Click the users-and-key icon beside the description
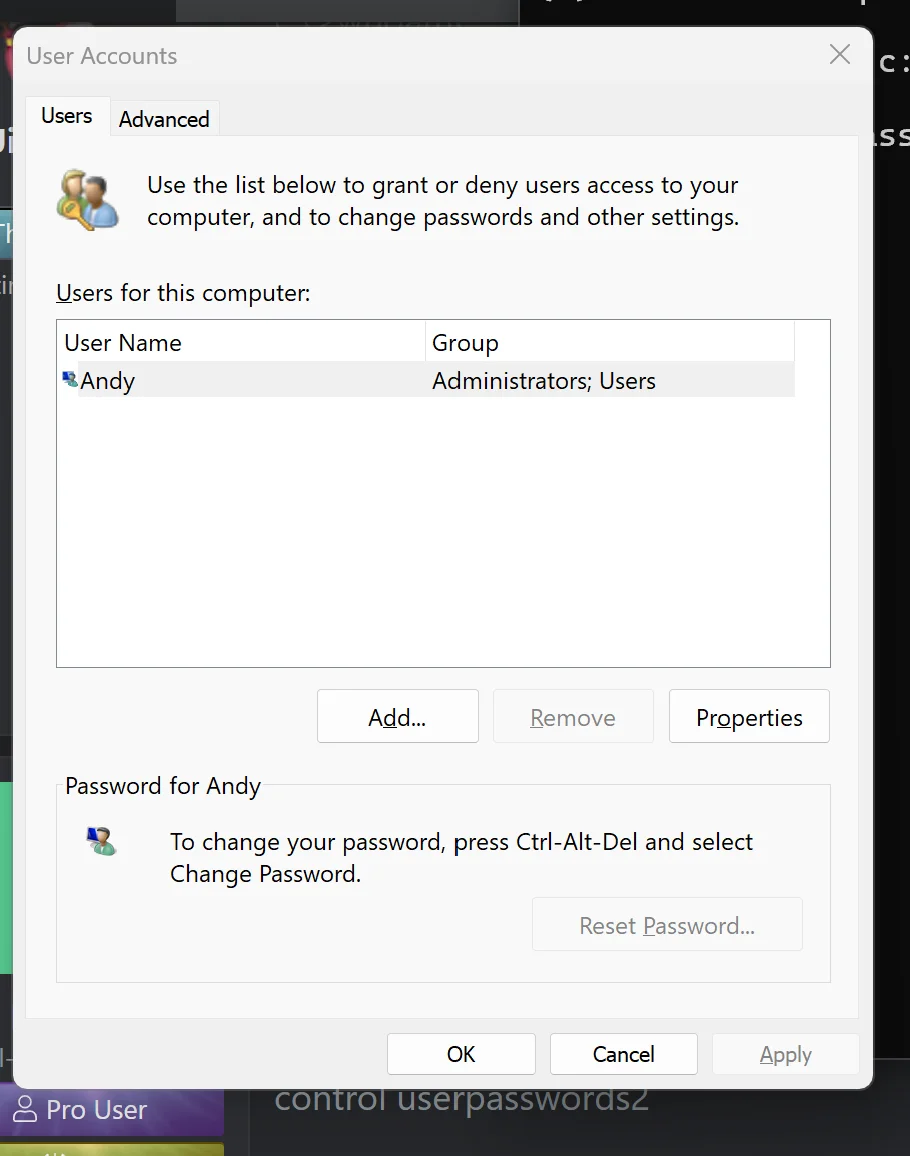Viewport: 910px width, 1156px height. tap(88, 200)
